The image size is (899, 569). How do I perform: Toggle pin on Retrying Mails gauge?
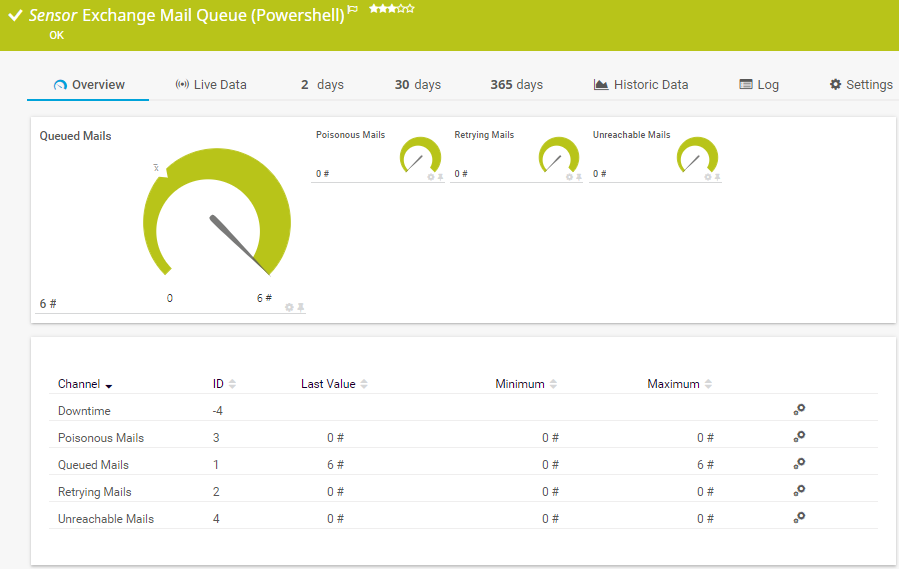point(578,177)
